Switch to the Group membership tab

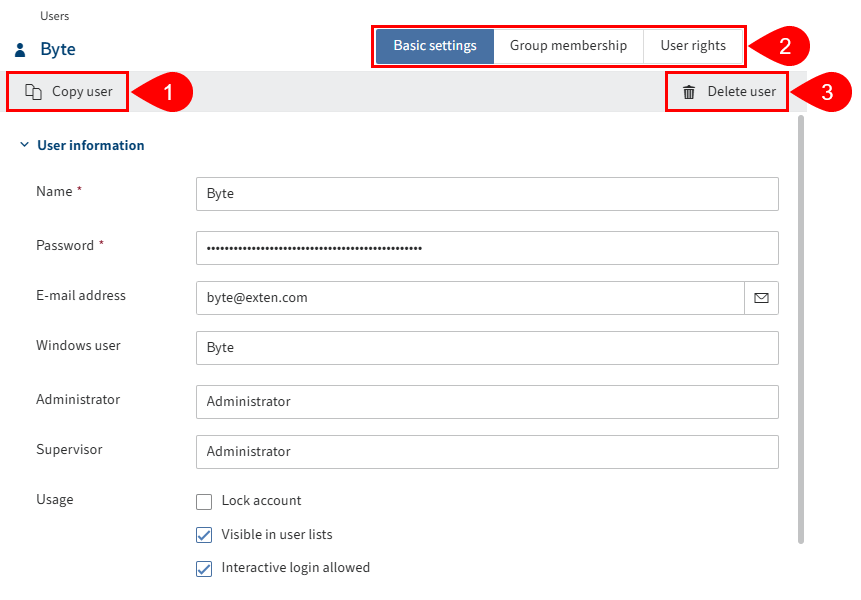pos(567,45)
